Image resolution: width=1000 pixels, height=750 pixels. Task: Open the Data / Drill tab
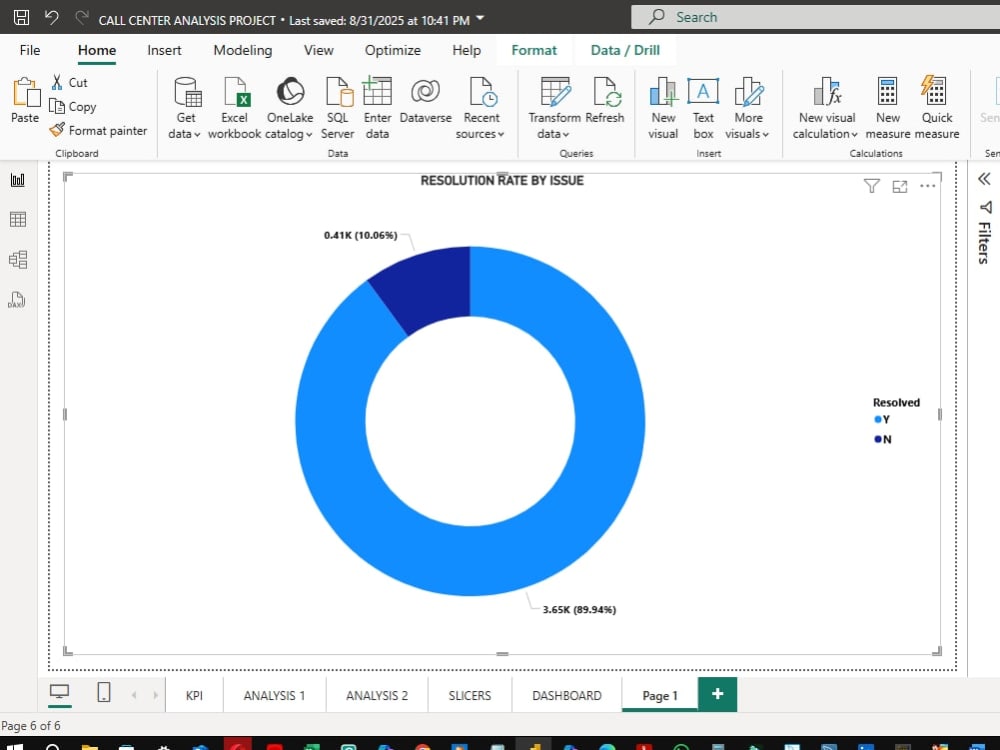[625, 50]
